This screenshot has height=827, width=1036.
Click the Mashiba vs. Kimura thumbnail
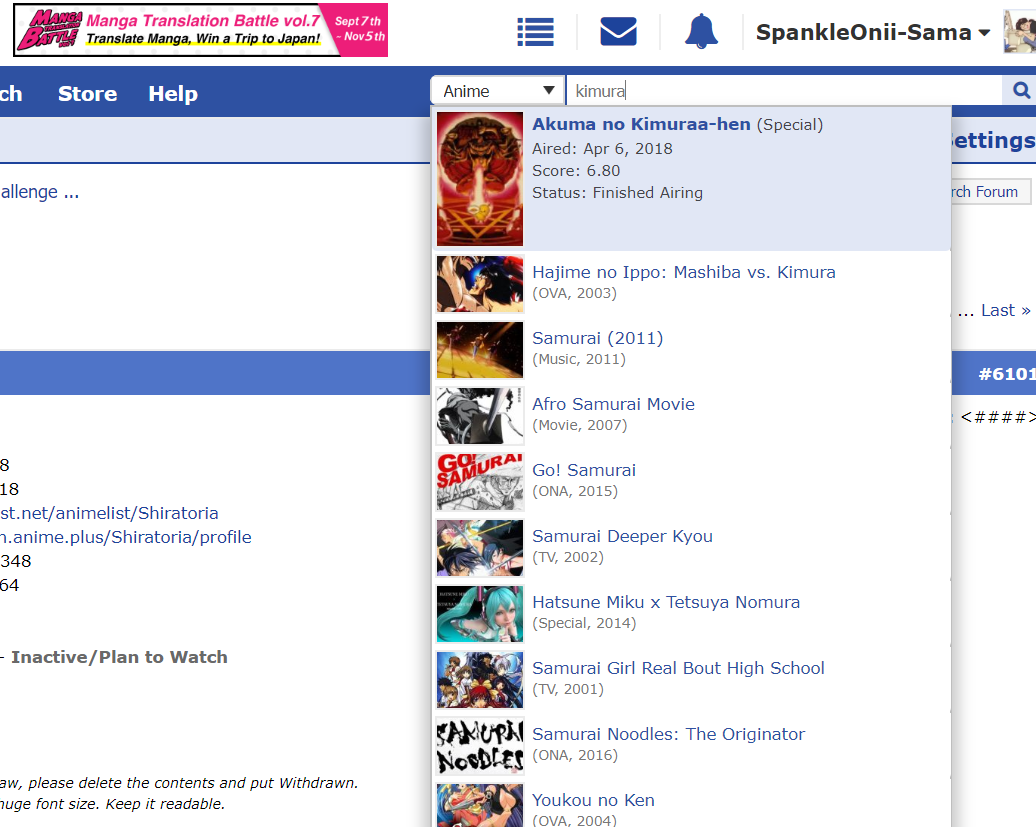click(480, 283)
